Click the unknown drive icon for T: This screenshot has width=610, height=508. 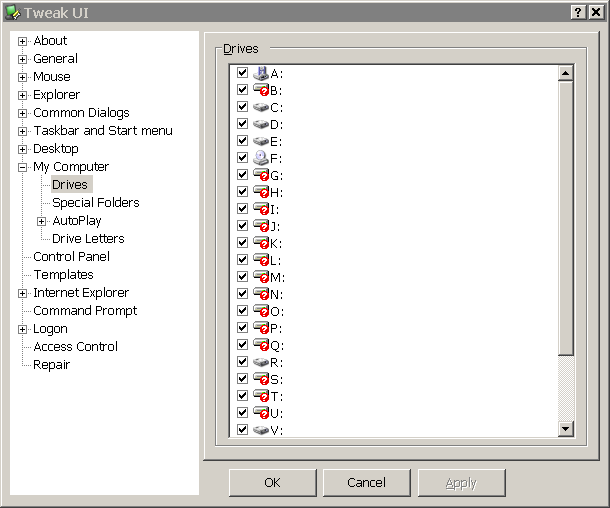point(261,396)
